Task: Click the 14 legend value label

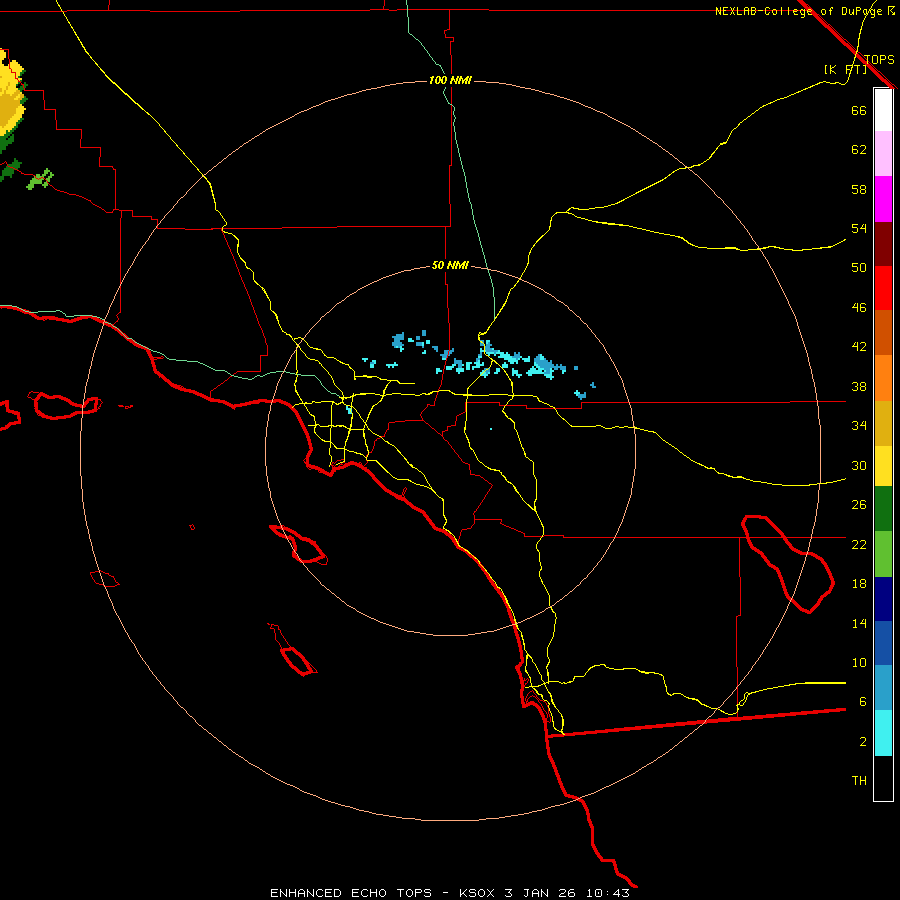Action: point(859,623)
